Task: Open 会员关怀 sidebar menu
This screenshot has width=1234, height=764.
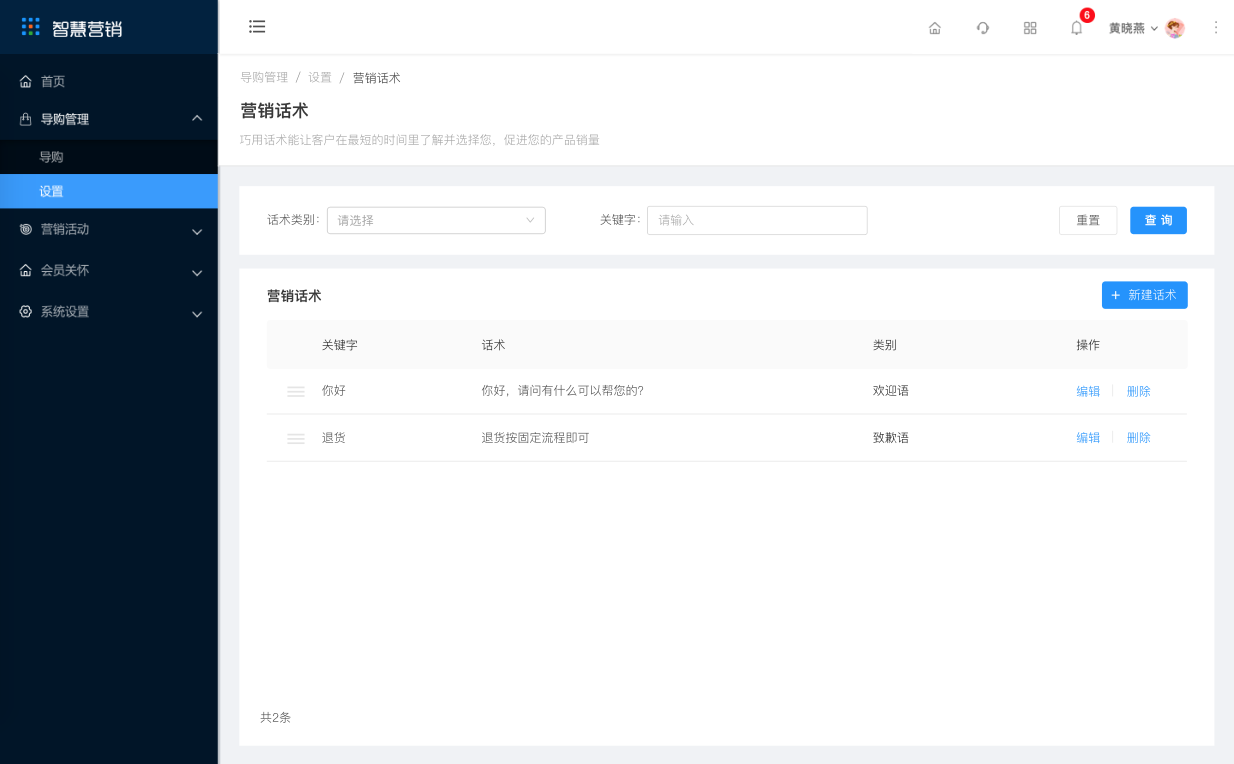Action: (x=109, y=270)
